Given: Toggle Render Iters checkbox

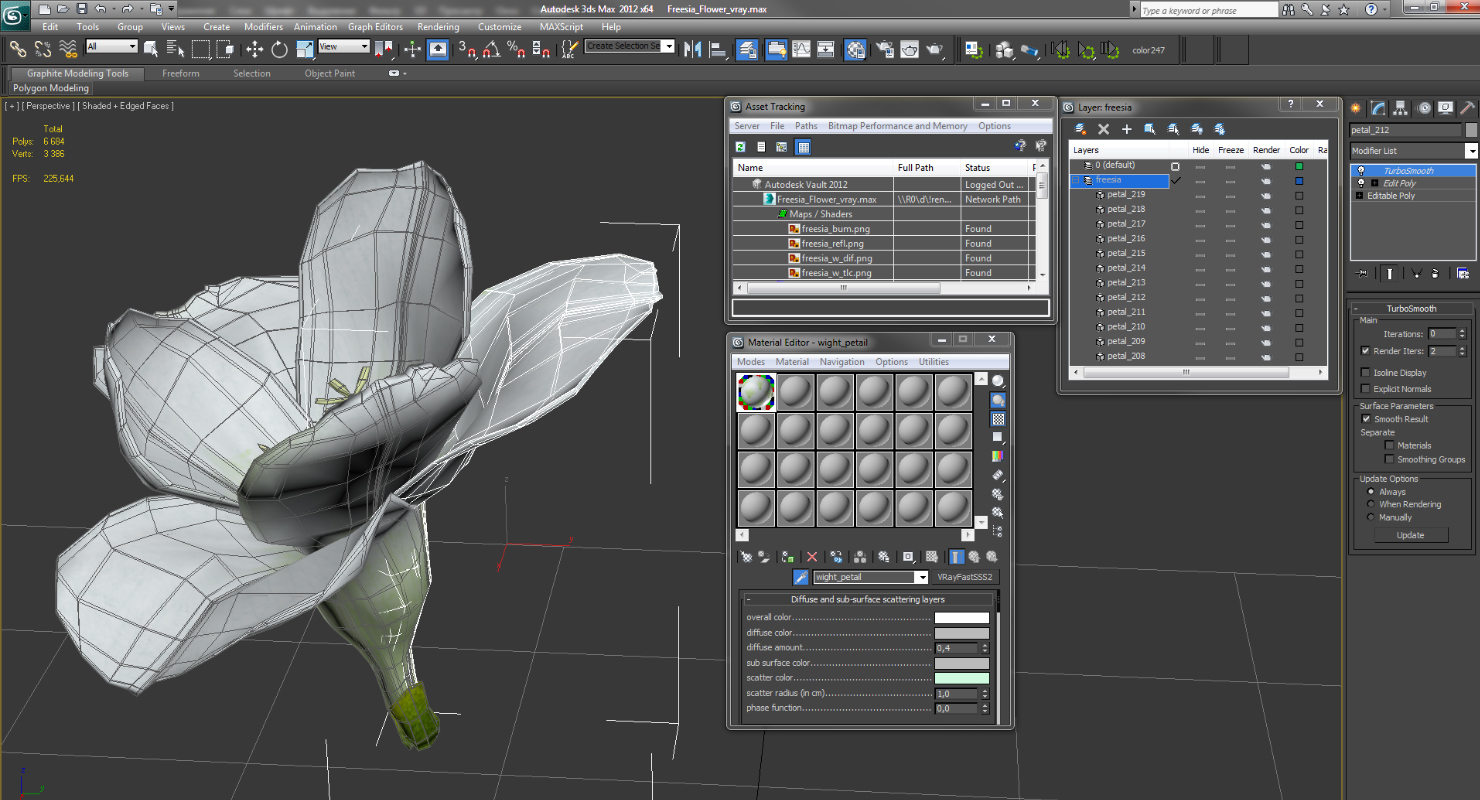Looking at the screenshot, I should coord(1366,351).
